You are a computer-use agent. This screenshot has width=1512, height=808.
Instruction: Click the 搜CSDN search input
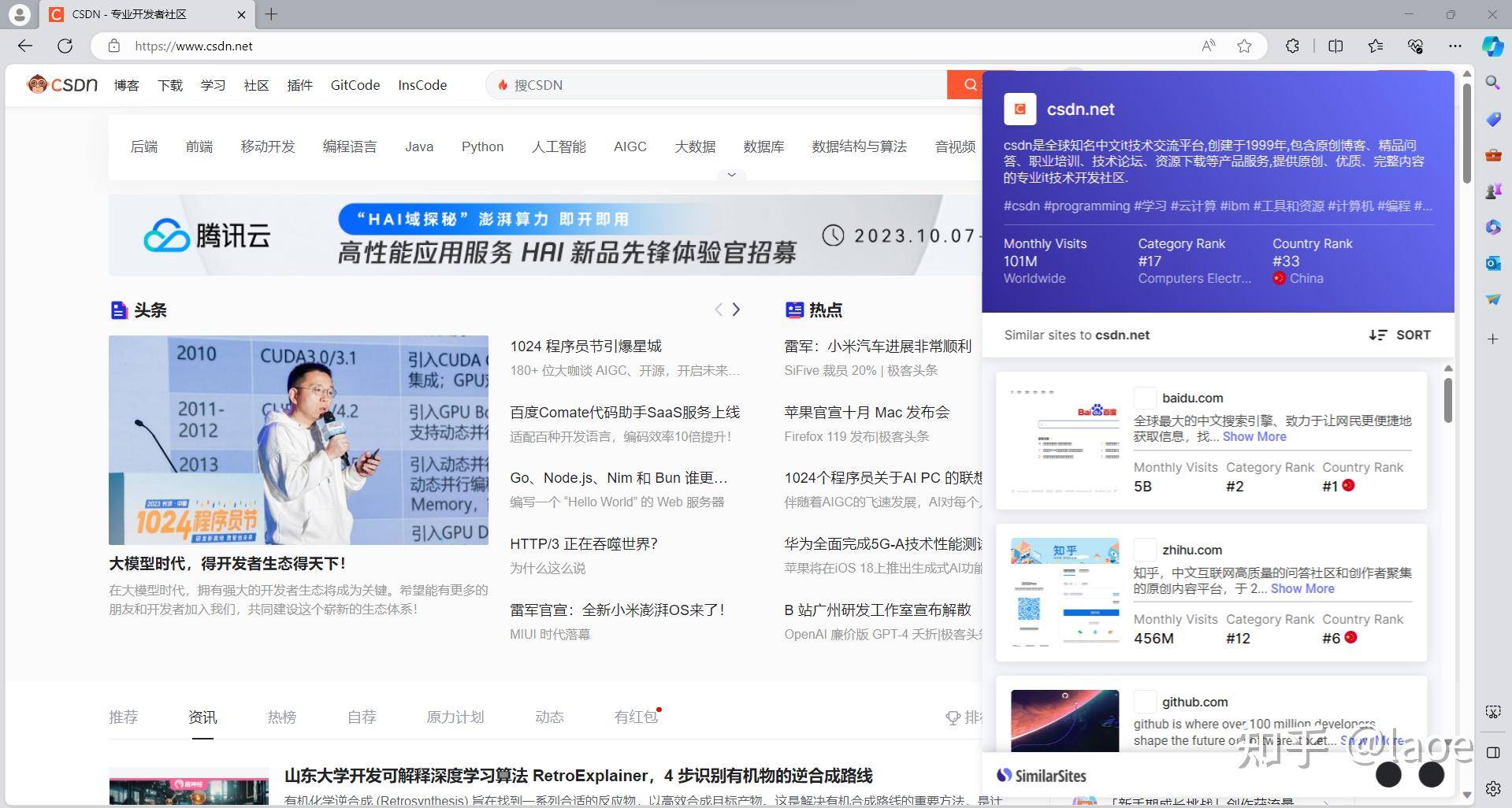click(717, 84)
